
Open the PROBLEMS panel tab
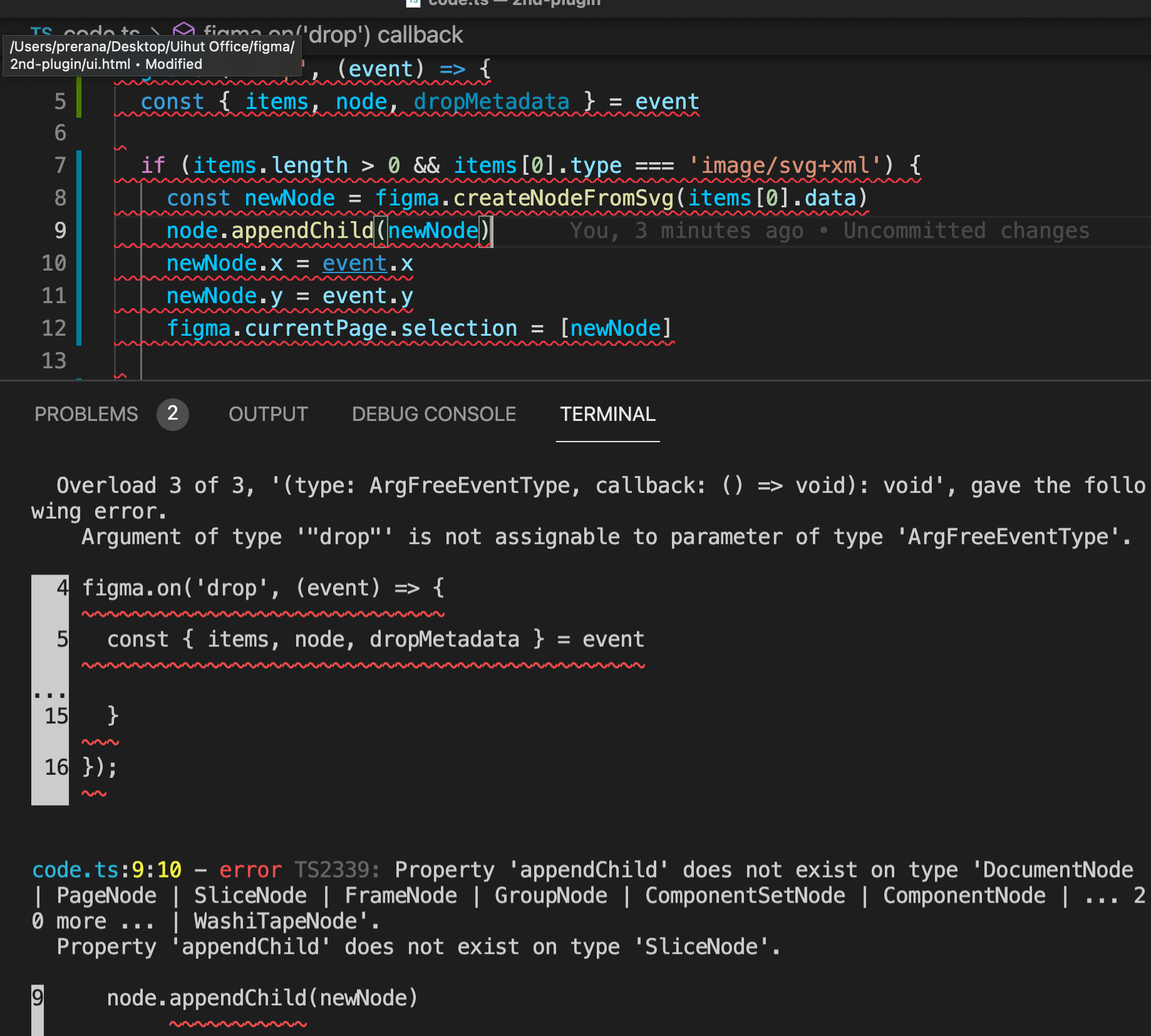86,414
